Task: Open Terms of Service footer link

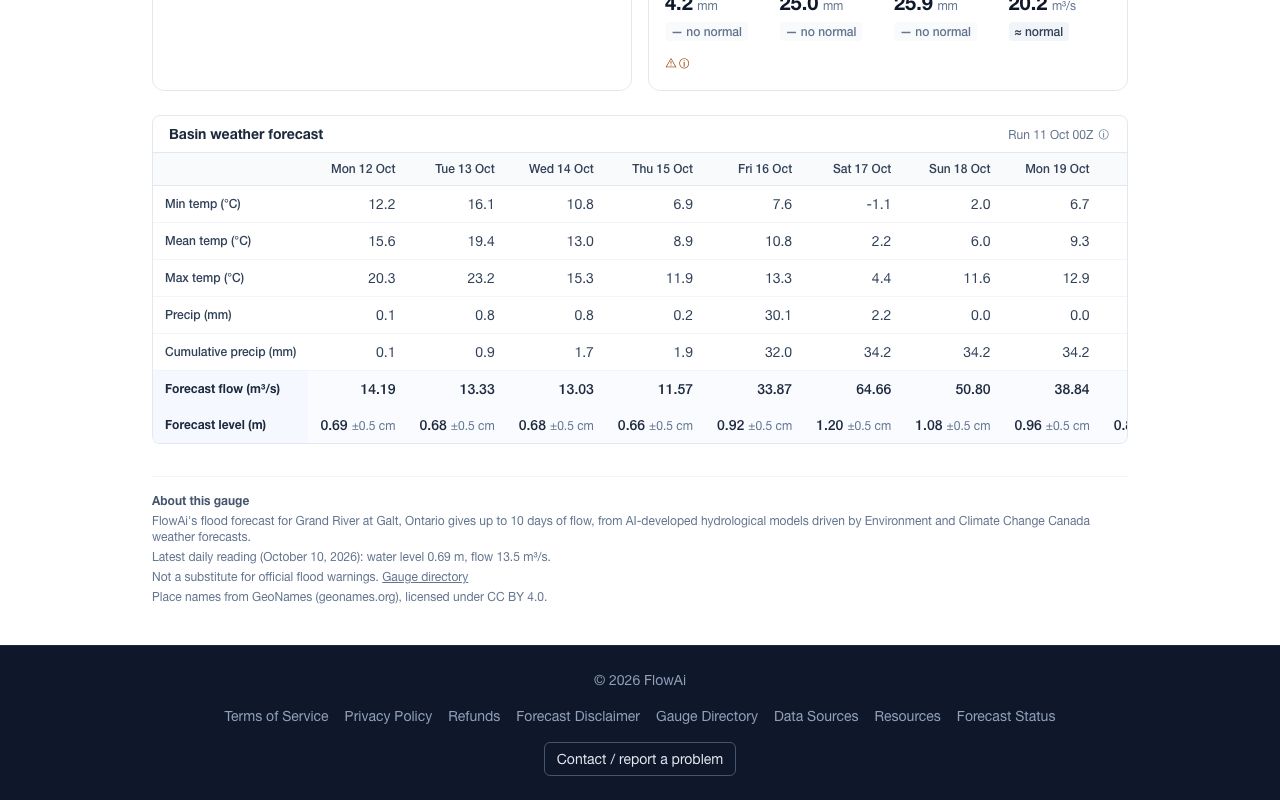Action: click(x=276, y=716)
